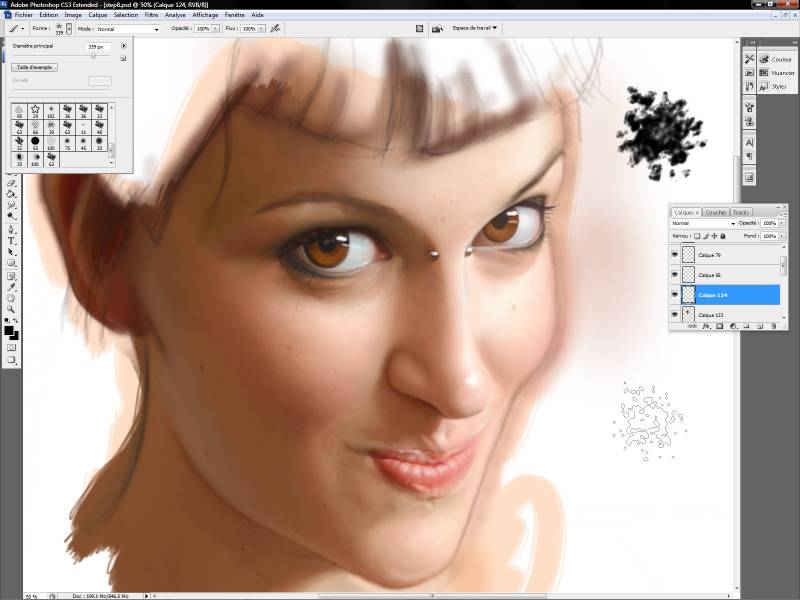Hide layer Calque 123
Screen dimensions: 800x600
coord(676,315)
